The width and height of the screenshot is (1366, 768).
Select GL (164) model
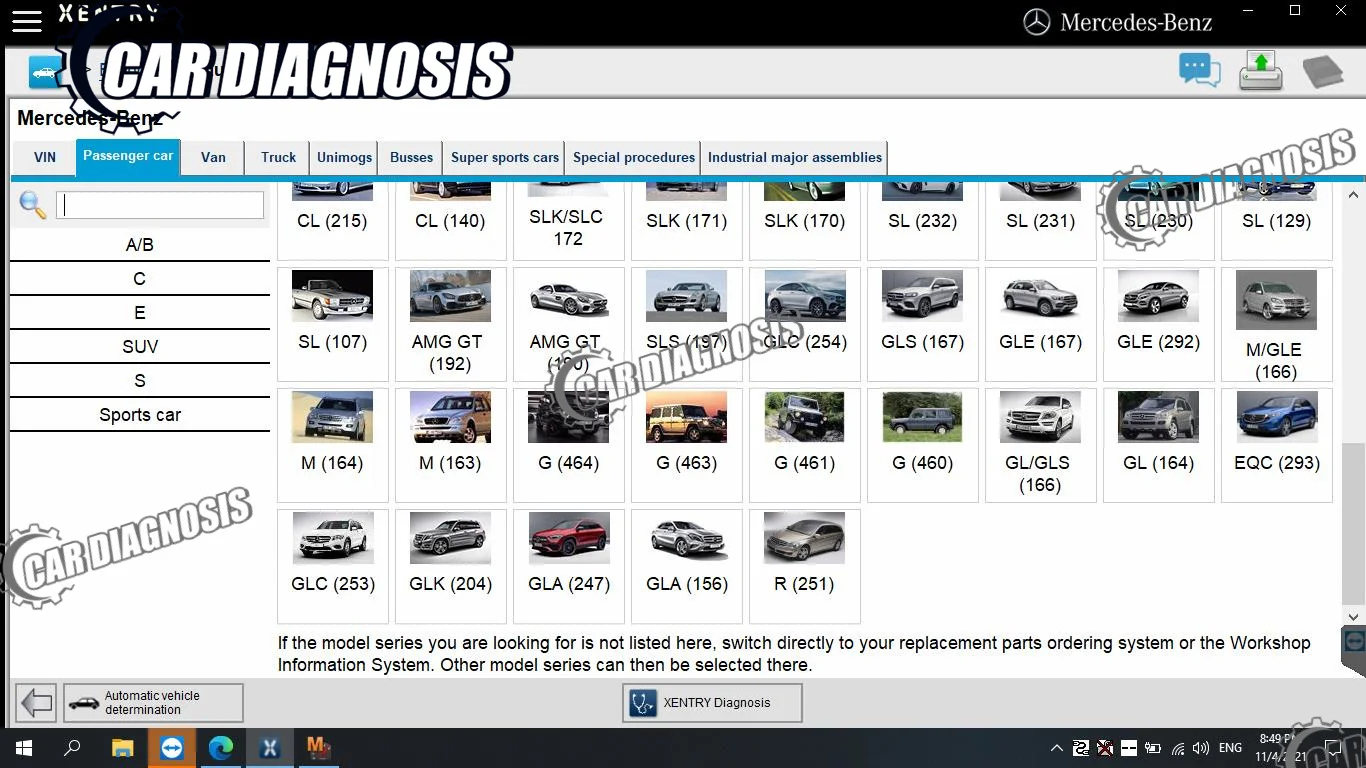[1159, 445]
